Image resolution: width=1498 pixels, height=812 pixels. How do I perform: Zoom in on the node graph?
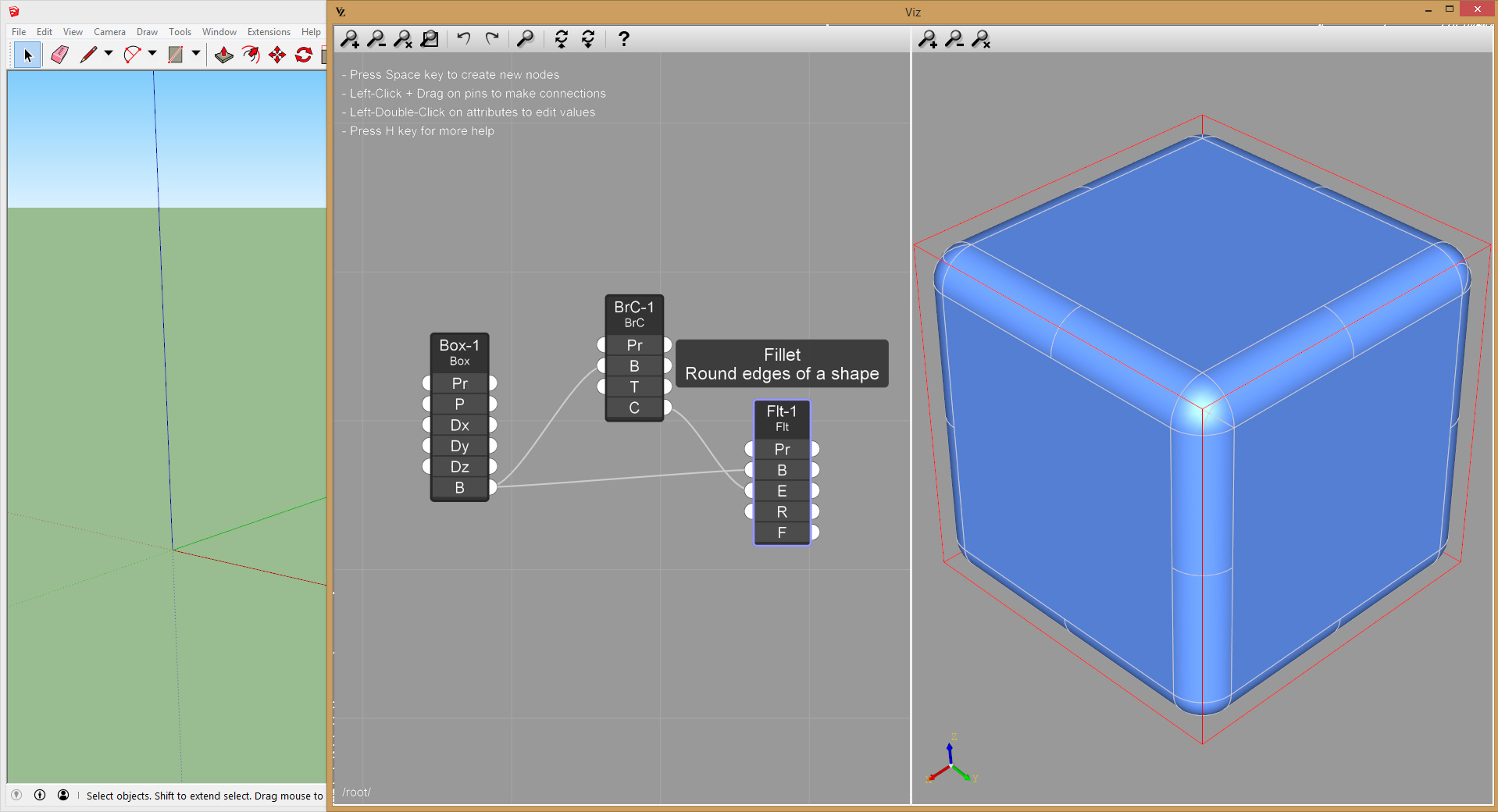click(350, 38)
